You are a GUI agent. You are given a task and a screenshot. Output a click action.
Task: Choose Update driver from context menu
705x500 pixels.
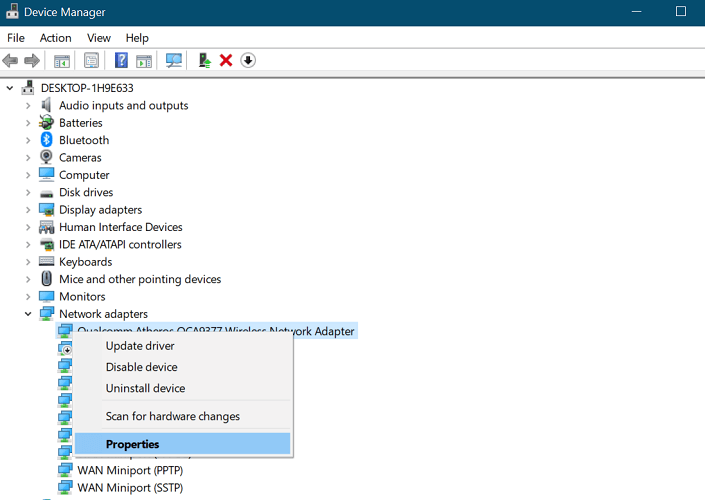pos(183,346)
